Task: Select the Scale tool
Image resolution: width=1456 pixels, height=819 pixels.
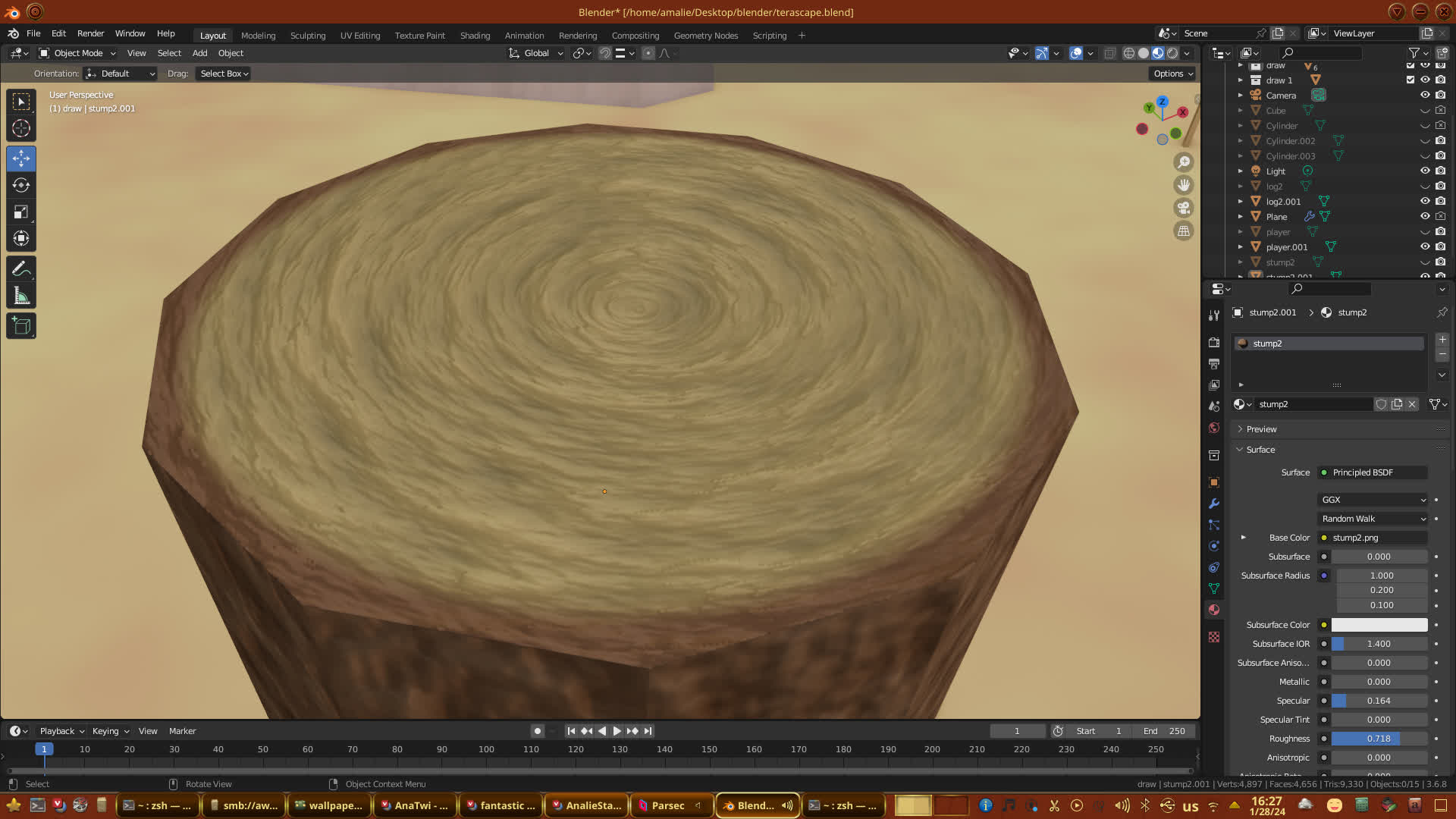Action: click(x=21, y=212)
